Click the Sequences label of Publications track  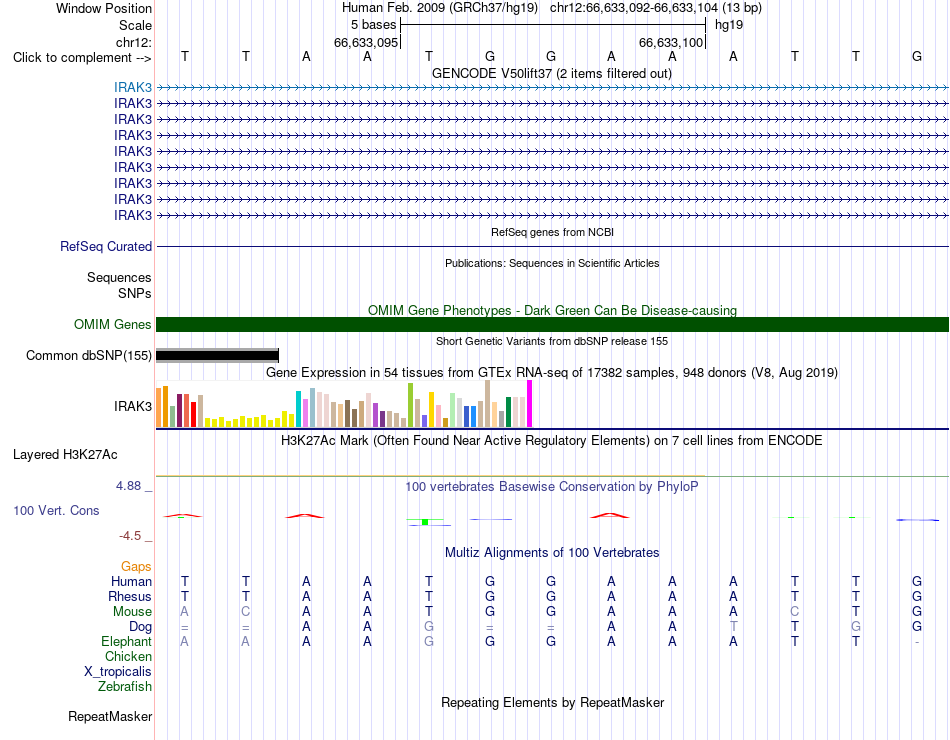pyautogui.click(x=119, y=278)
